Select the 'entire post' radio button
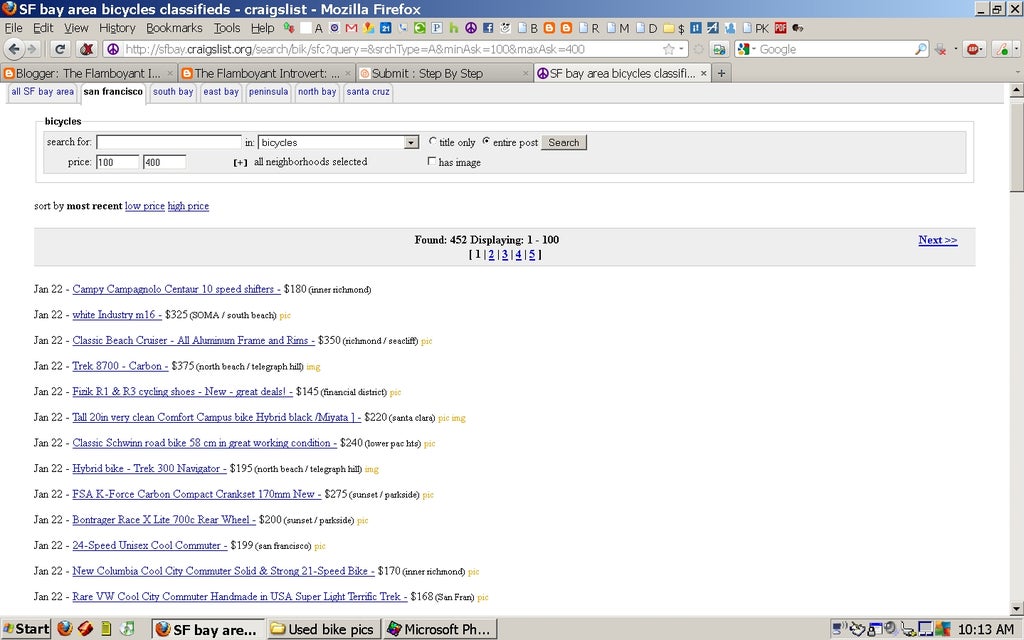Image resolution: width=1024 pixels, height=640 pixels. pyautogui.click(x=486, y=142)
